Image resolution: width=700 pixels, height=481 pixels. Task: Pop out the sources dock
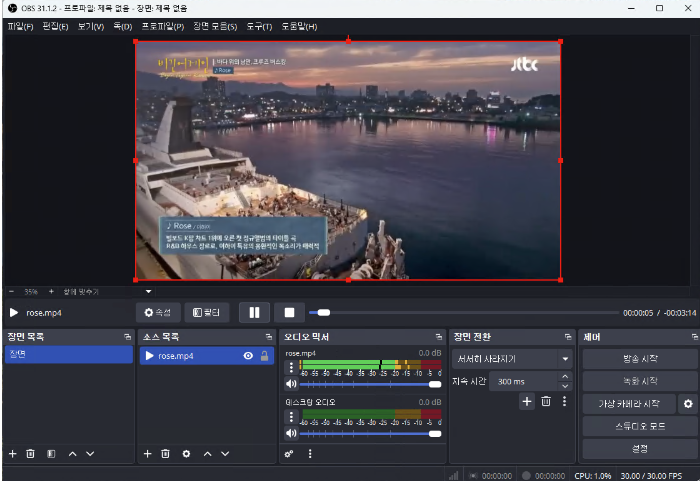[x=269, y=337]
